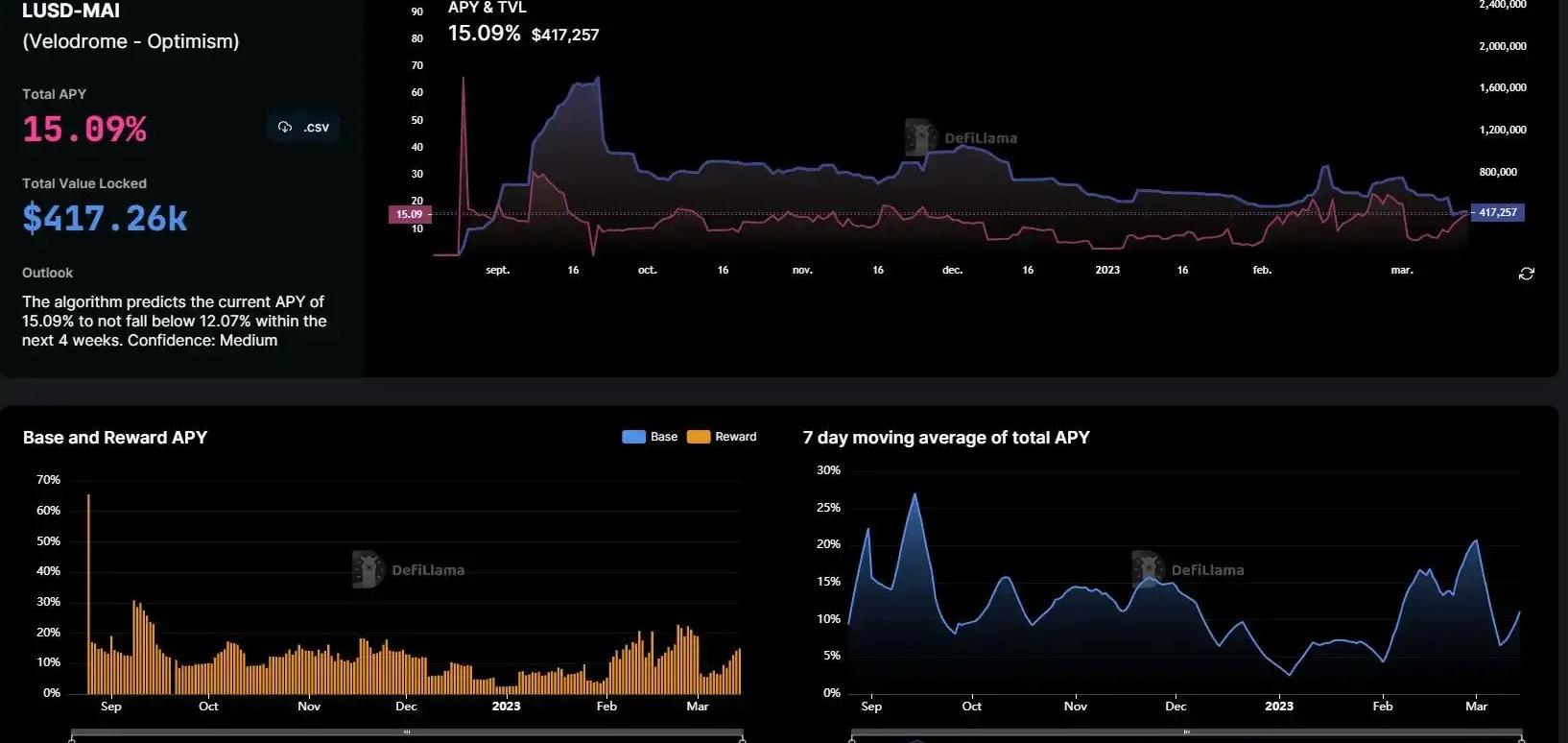Grab left zoom handle under Base and Reward chart
Image resolution: width=1568 pixels, height=743 pixels.
pyautogui.click(x=72, y=738)
